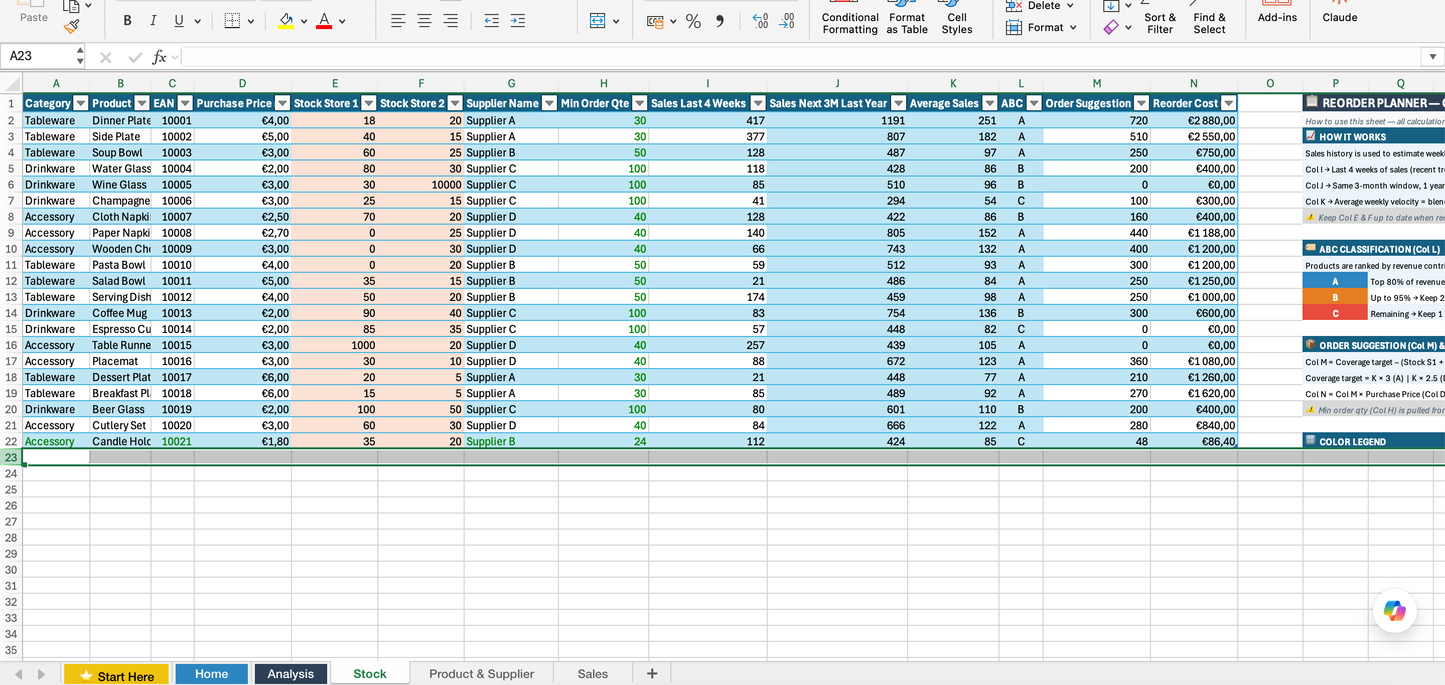Image resolution: width=1445 pixels, height=685 pixels.
Task: Click the Copy icon
Action: [71, 5]
